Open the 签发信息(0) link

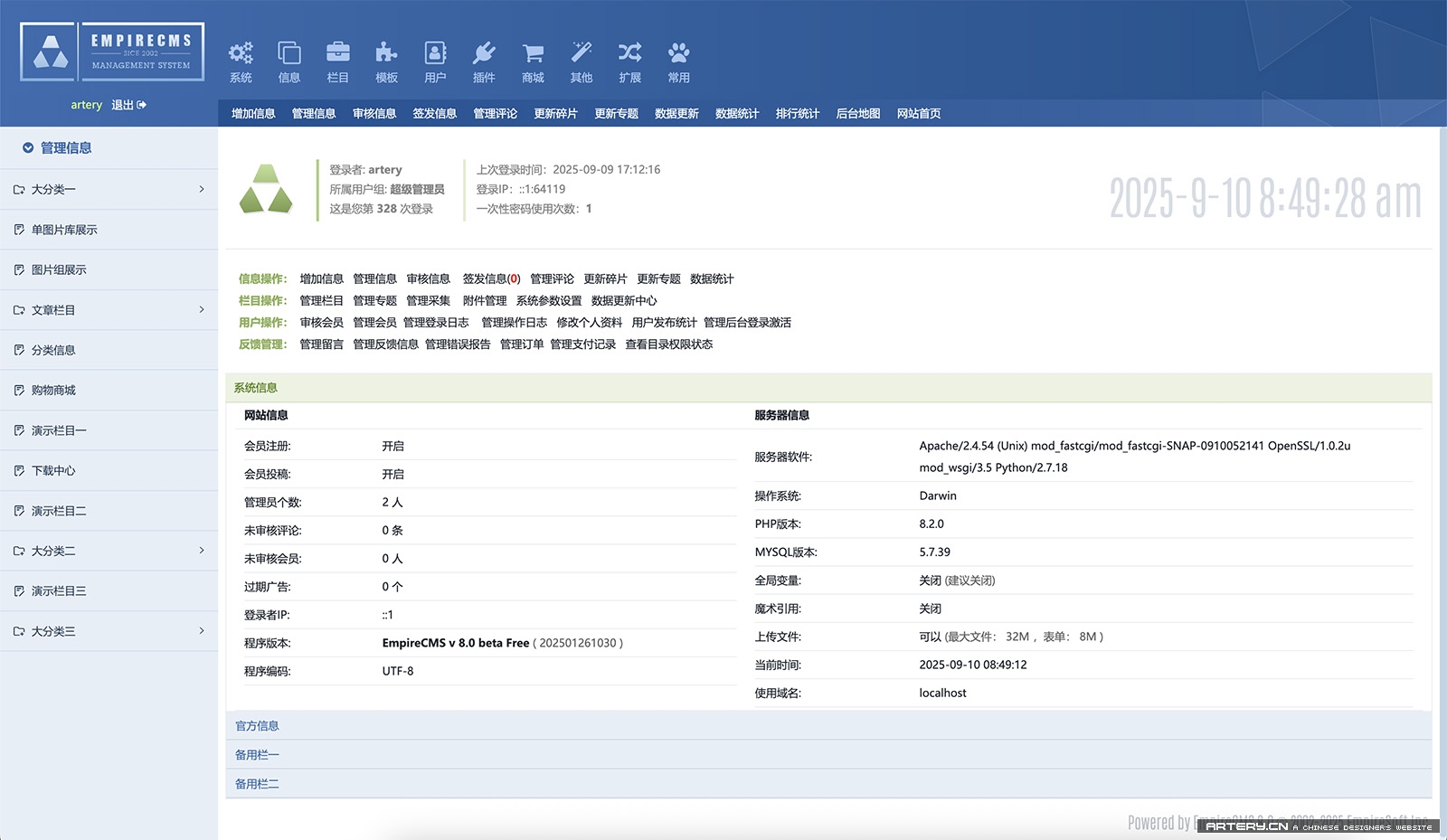(491, 278)
